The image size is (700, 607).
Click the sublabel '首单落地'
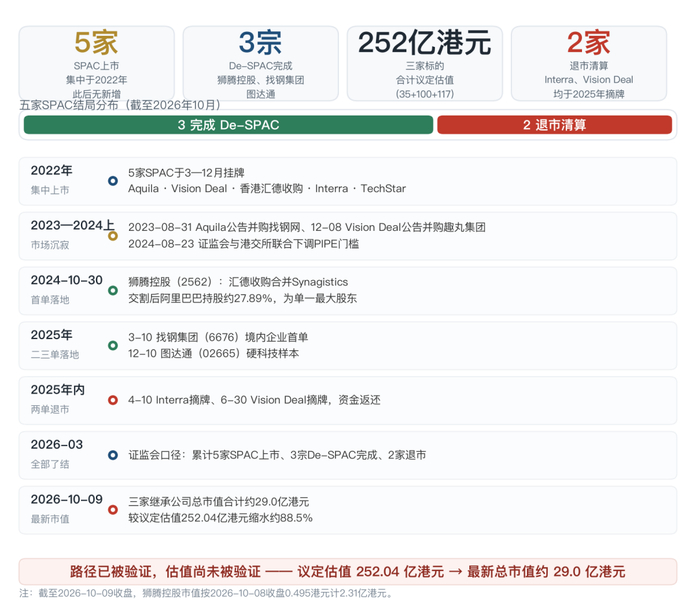(50, 300)
